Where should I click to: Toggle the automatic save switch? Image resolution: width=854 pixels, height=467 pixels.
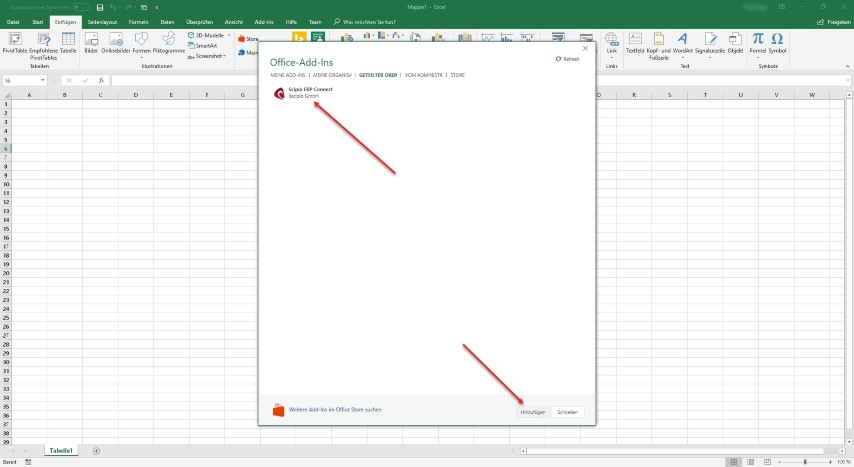82,7
